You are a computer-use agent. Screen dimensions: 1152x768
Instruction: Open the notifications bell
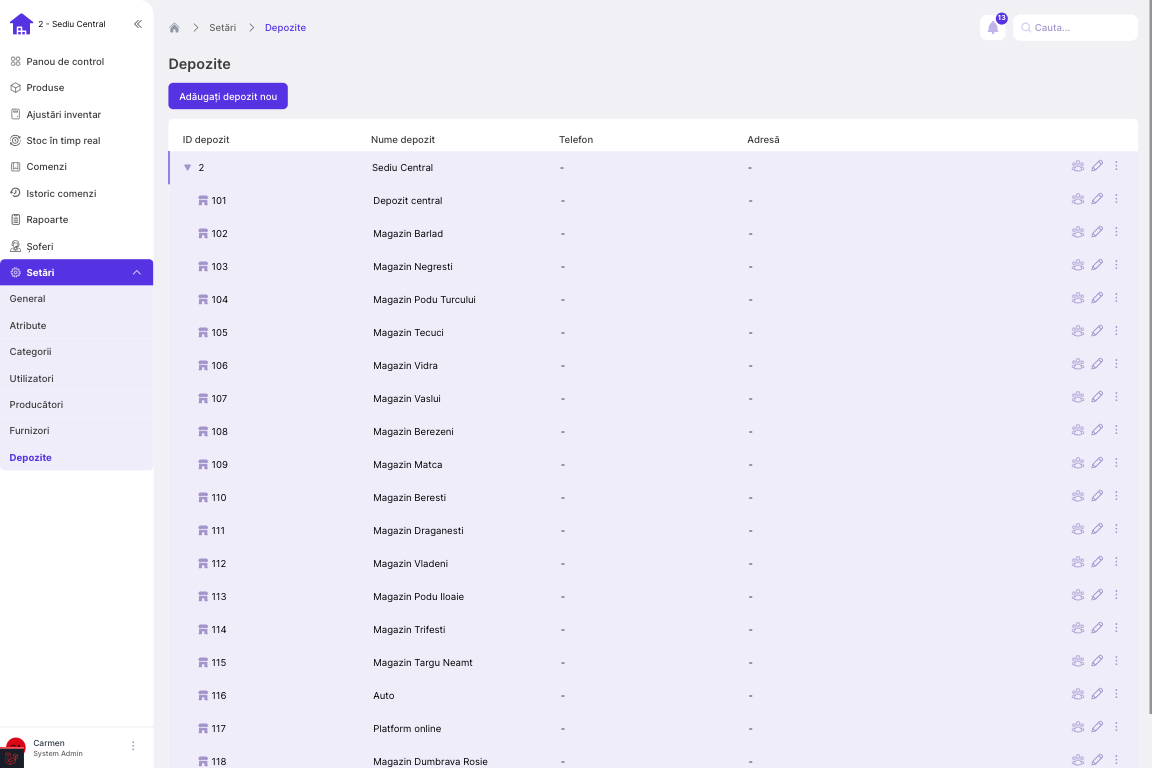(x=992, y=28)
